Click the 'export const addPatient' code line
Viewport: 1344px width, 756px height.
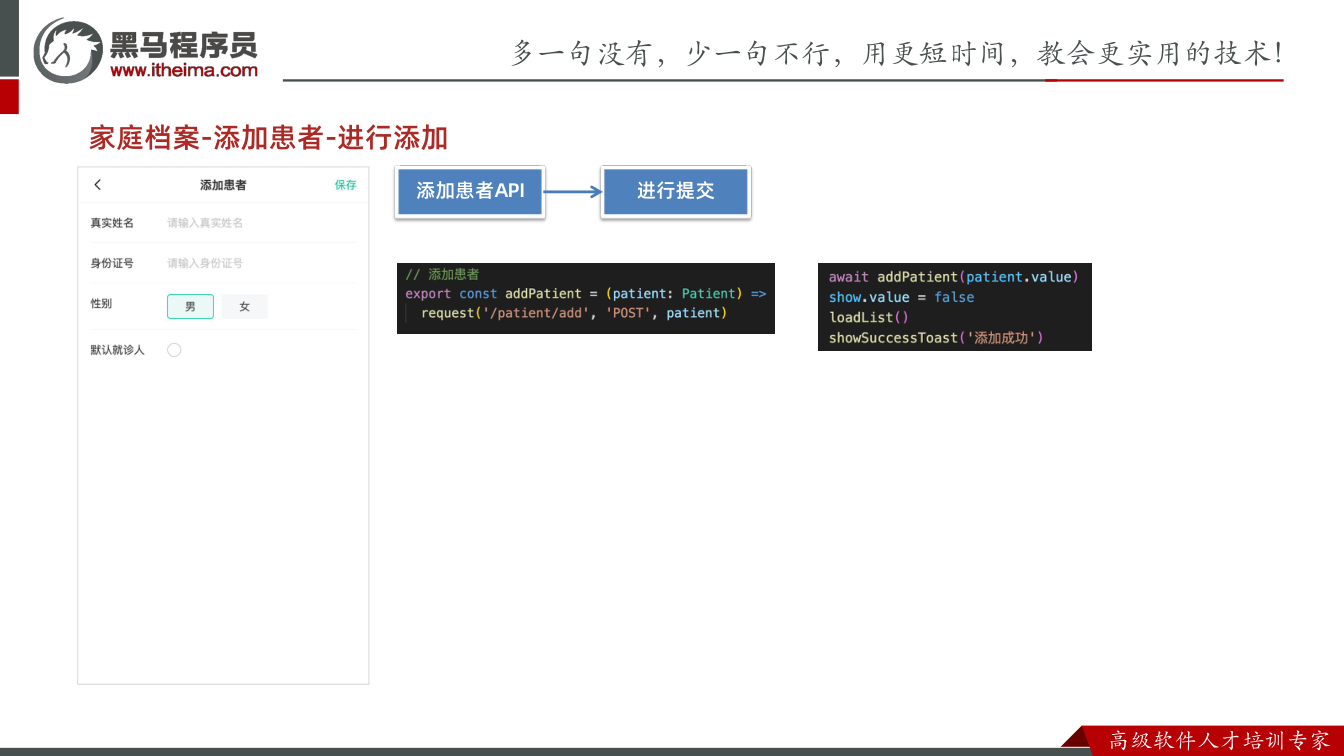tap(585, 294)
